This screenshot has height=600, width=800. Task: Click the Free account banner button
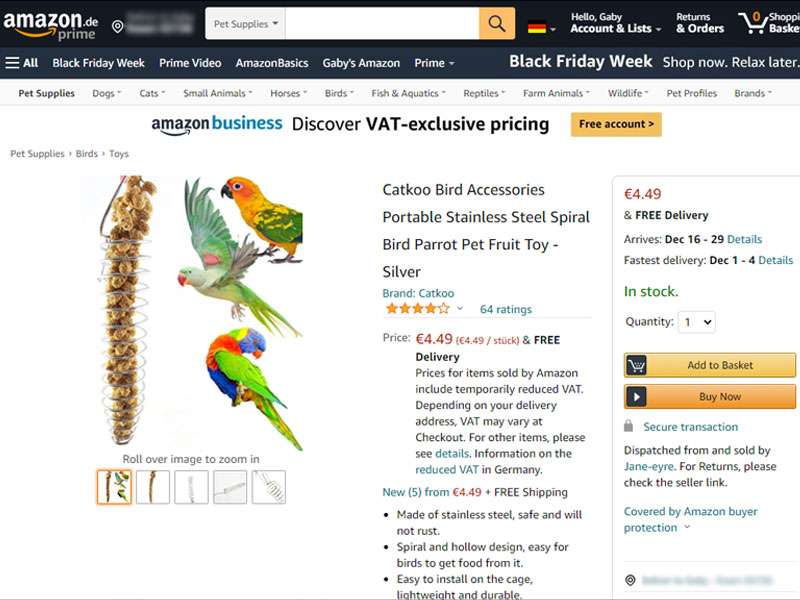click(616, 124)
